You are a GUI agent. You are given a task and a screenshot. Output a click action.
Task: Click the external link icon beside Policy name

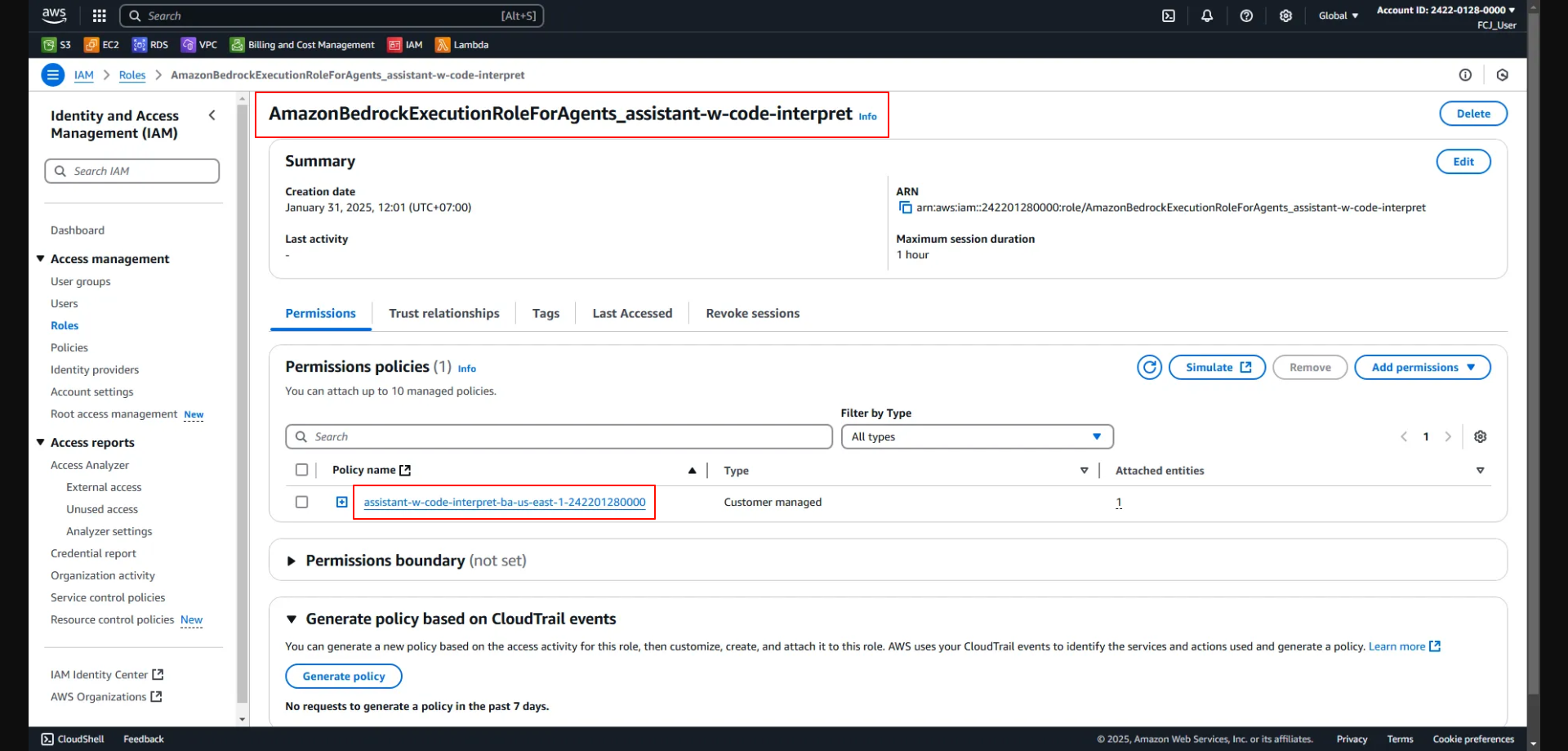[x=405, y=470]
